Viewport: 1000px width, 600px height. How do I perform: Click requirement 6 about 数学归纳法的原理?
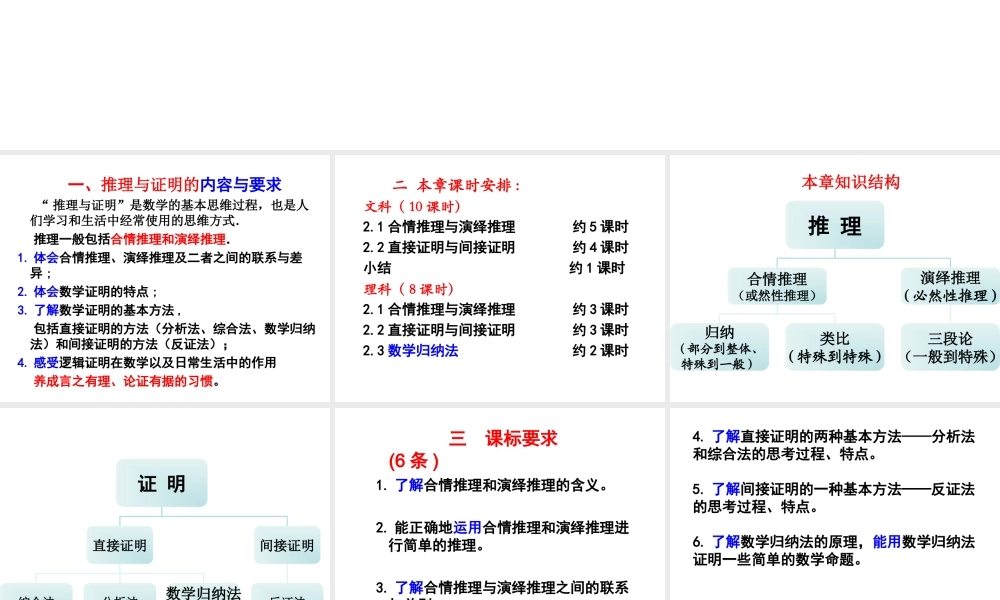point(834,550)
